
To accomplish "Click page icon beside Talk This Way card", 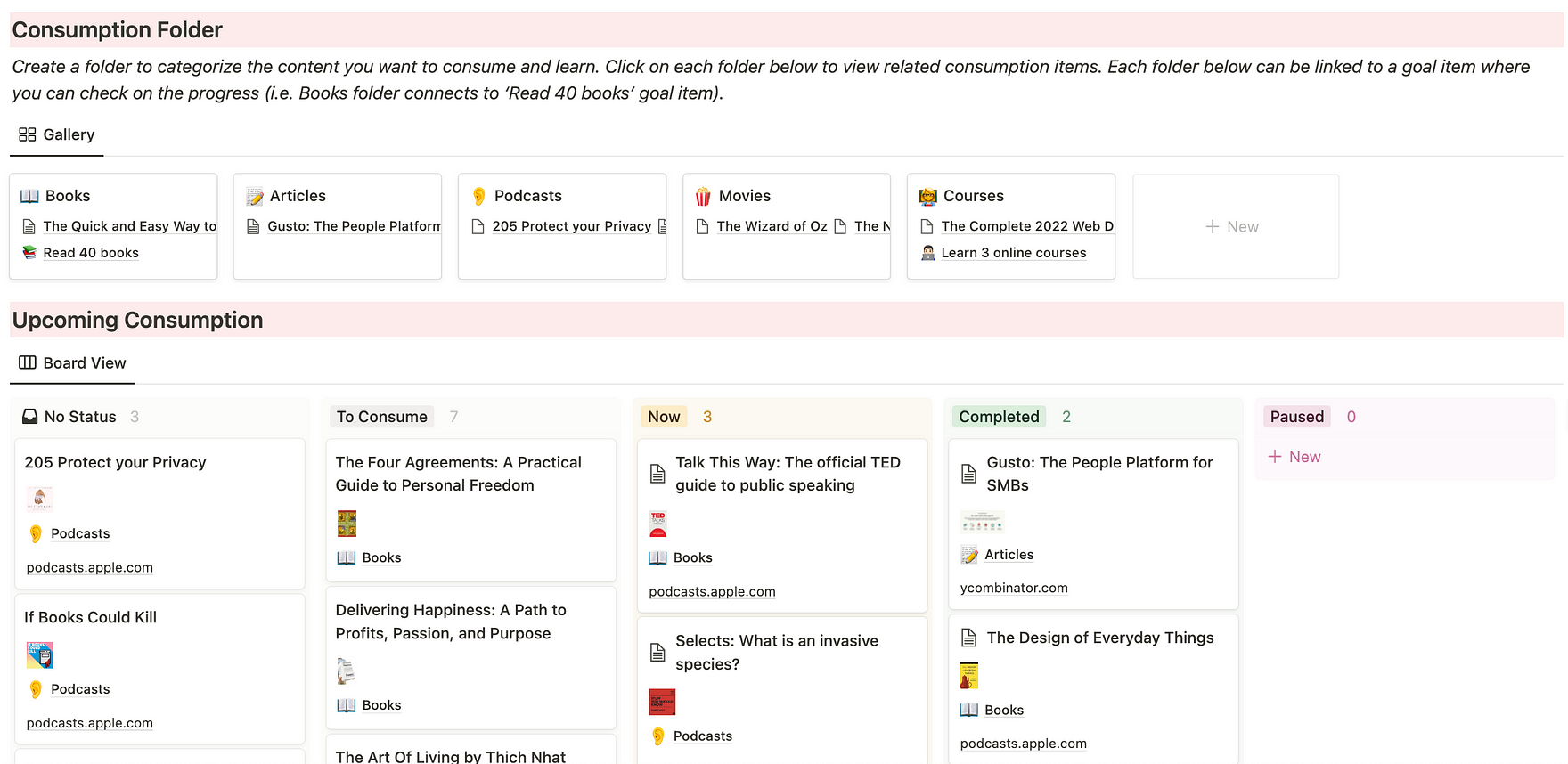I will click(657, 474).
